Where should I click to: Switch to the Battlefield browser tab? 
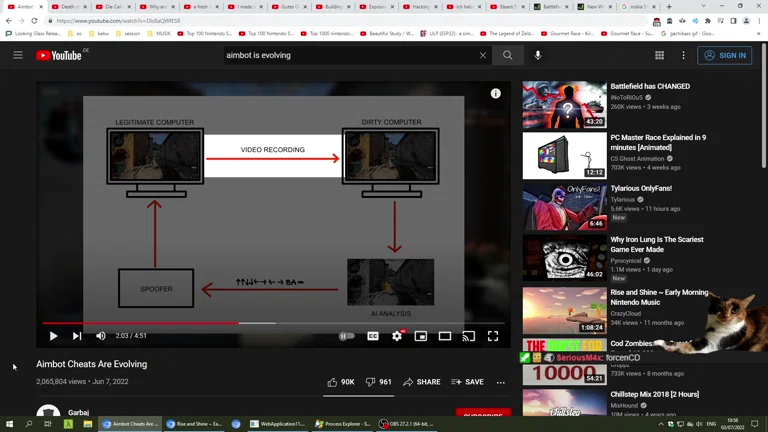pos(550,7)
